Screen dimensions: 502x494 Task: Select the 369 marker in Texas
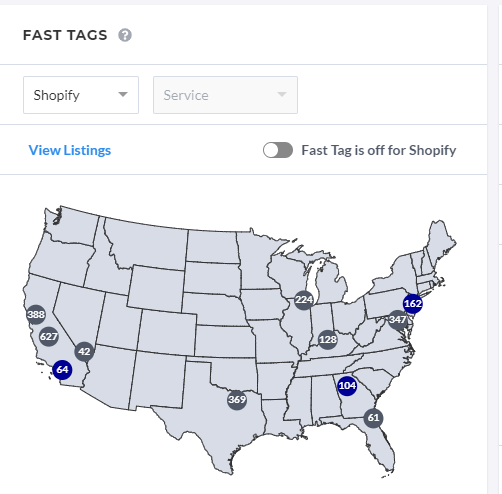pyautogui.click(x=237, y=400)
